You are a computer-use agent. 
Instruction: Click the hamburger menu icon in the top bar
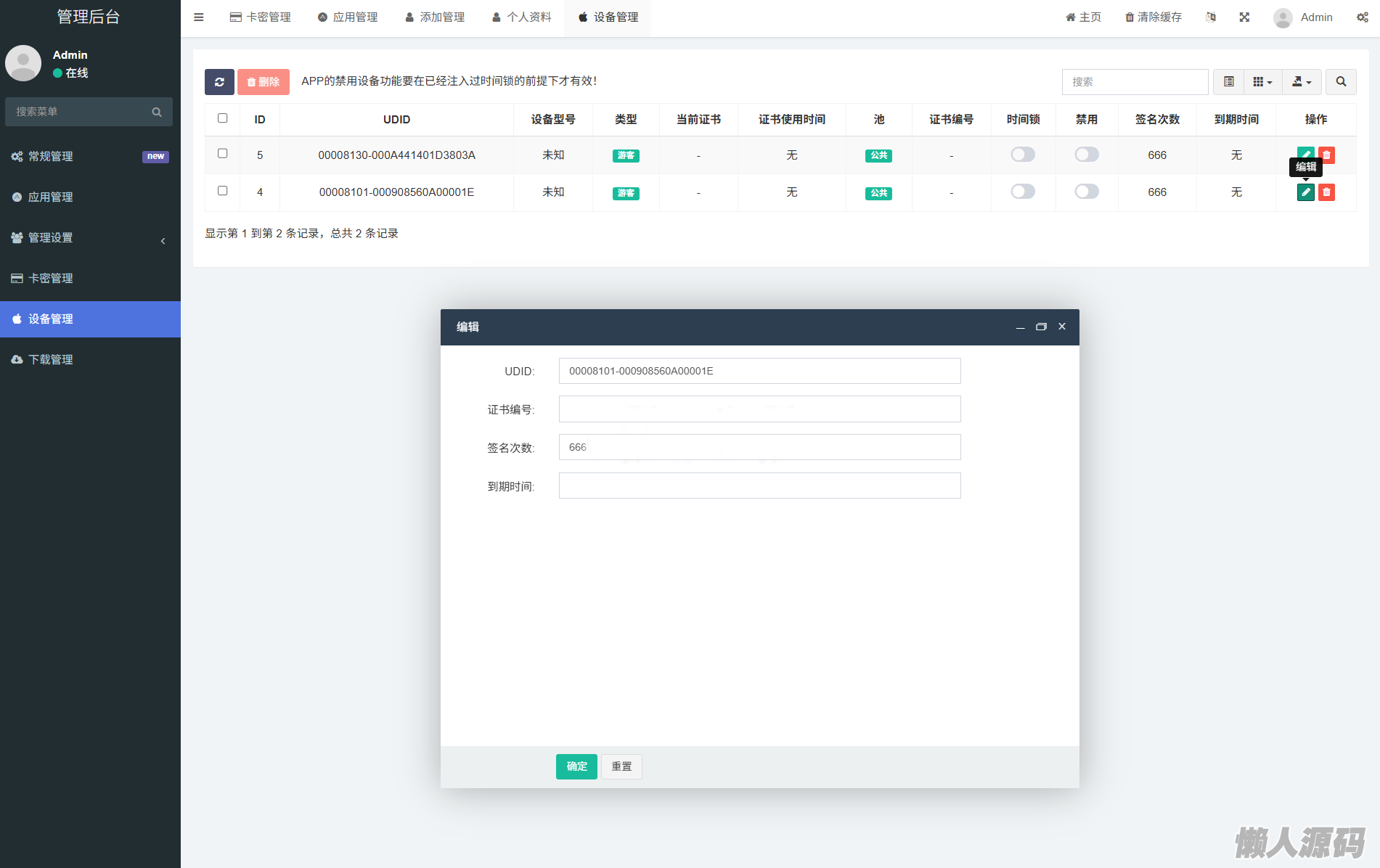pyautogui.click(x=199, y=17)
